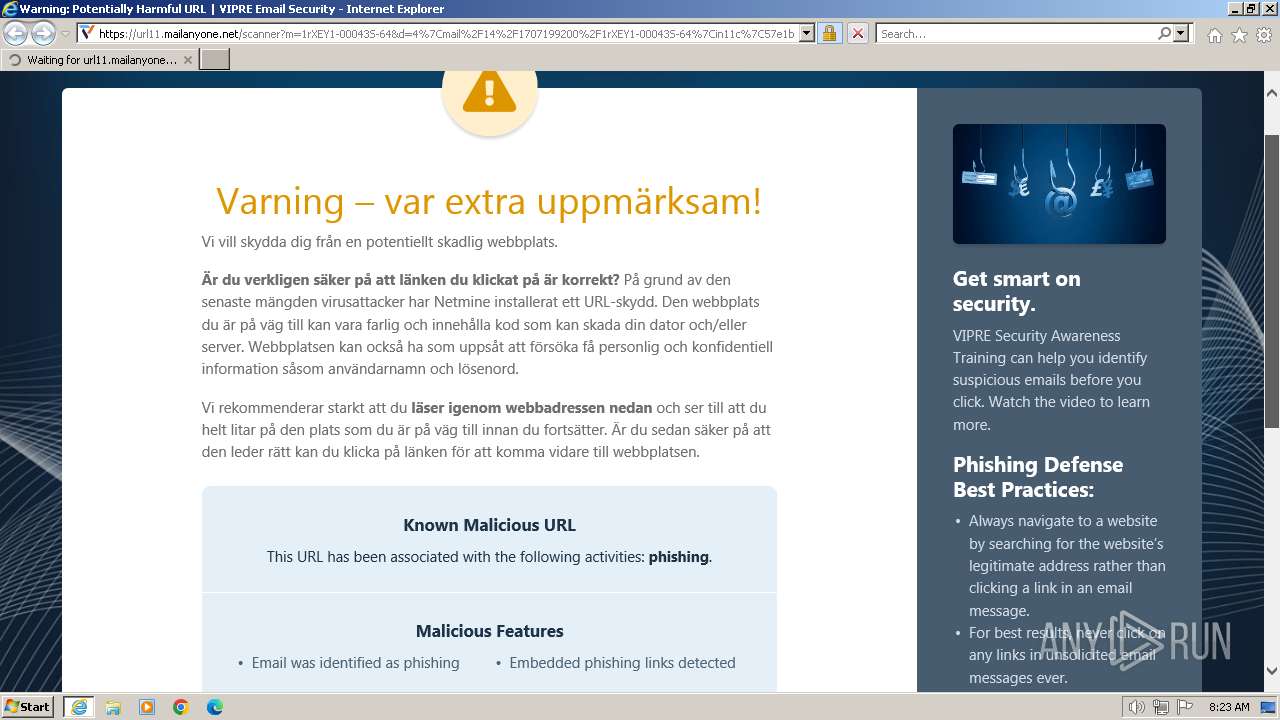Image resolution: width=1280 pixels, height=720 pixels.
Task: Open File Explorer folder taskbar icon
Action: (113, 707)
